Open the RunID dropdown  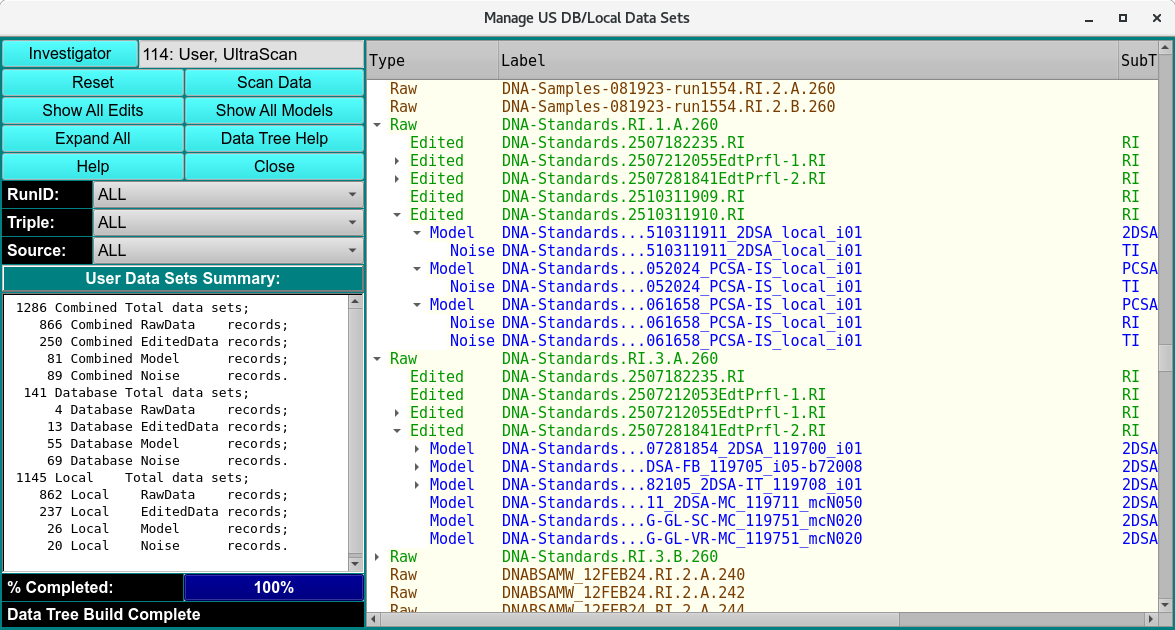[228, 194]
